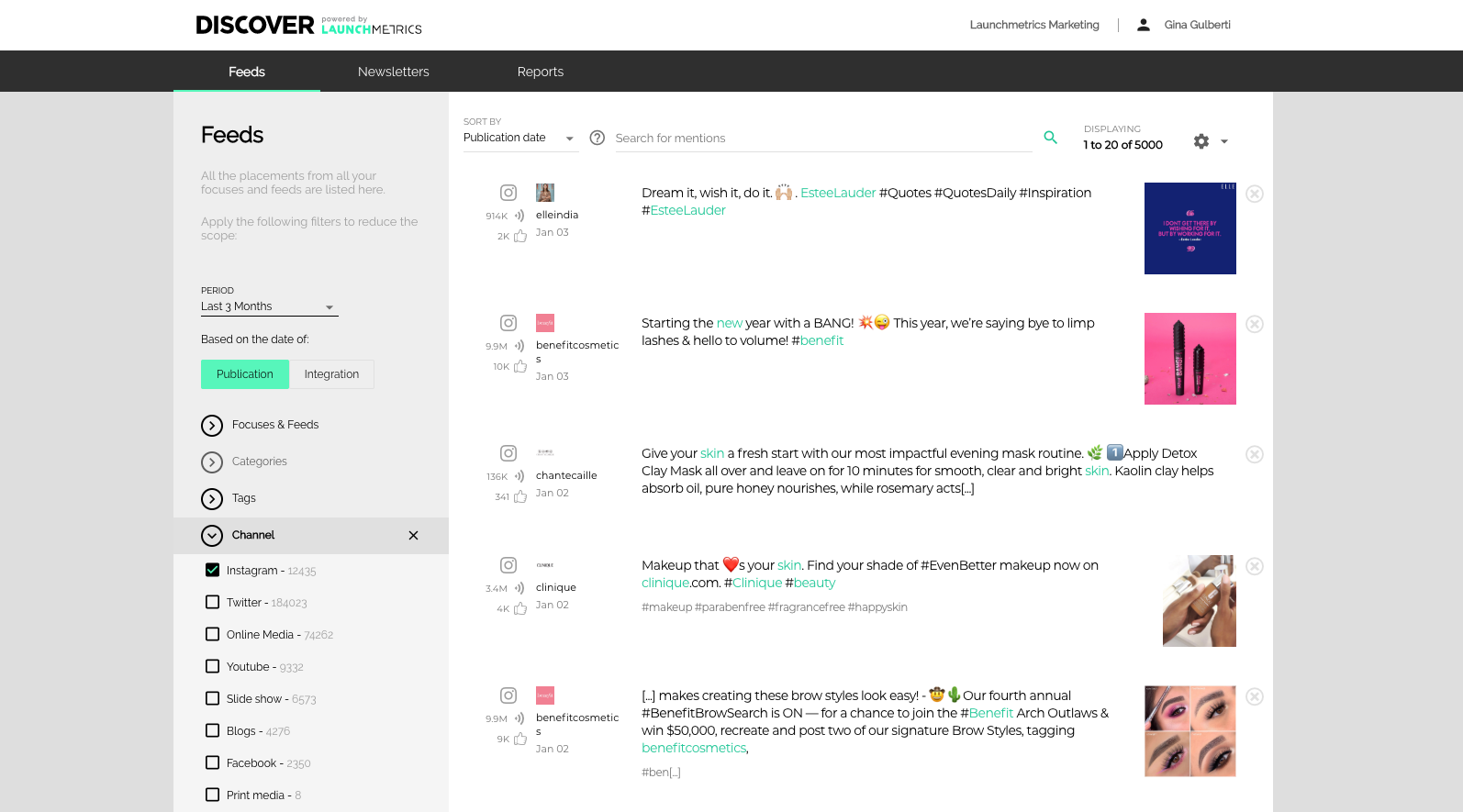Click the reach icon beside 914K
Image resolution: width=1463 pixels, height=812 pixels.
[519, 216]
